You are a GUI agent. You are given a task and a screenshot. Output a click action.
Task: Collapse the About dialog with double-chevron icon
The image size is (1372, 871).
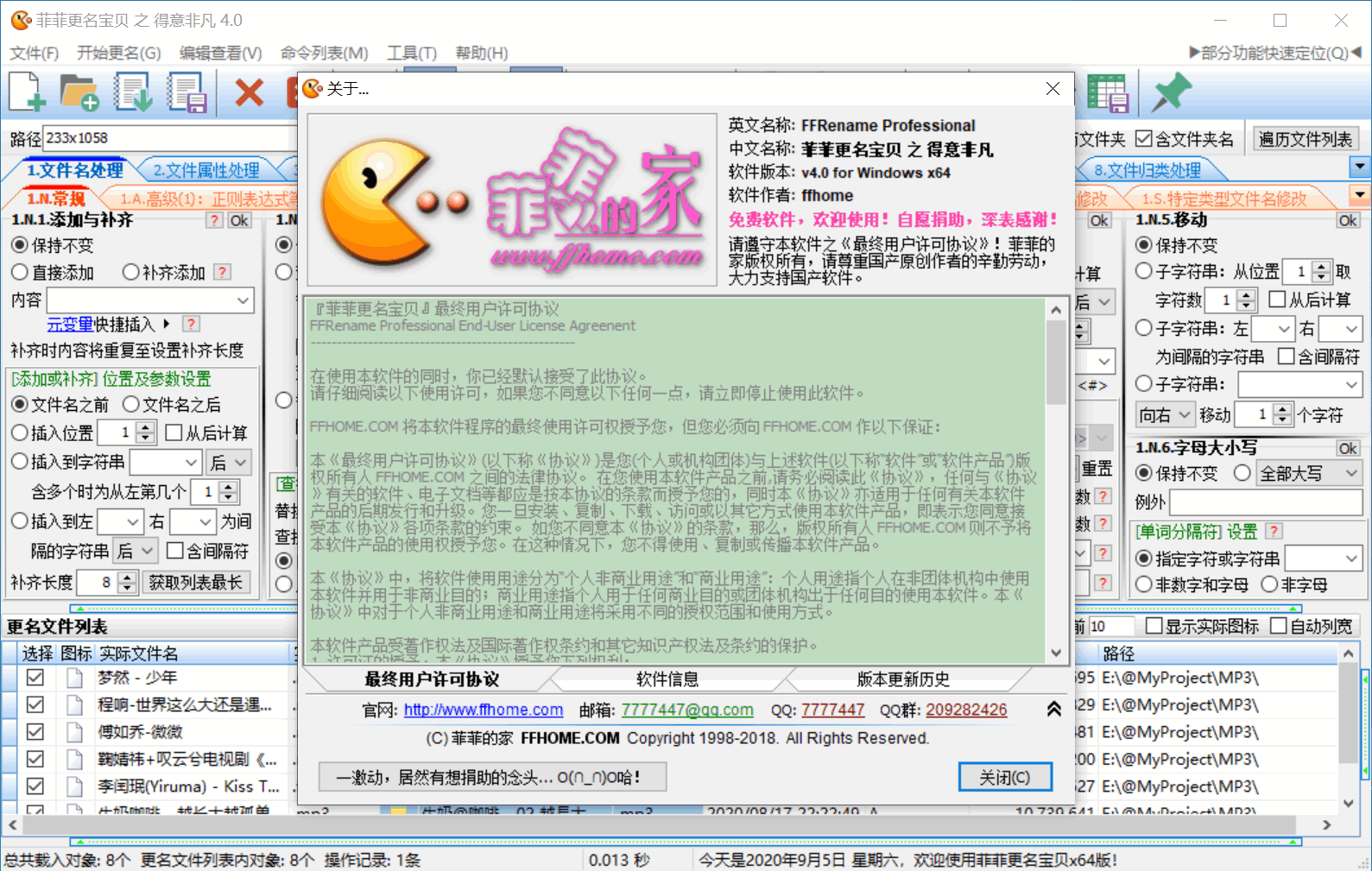click(x=1053, y=710)
